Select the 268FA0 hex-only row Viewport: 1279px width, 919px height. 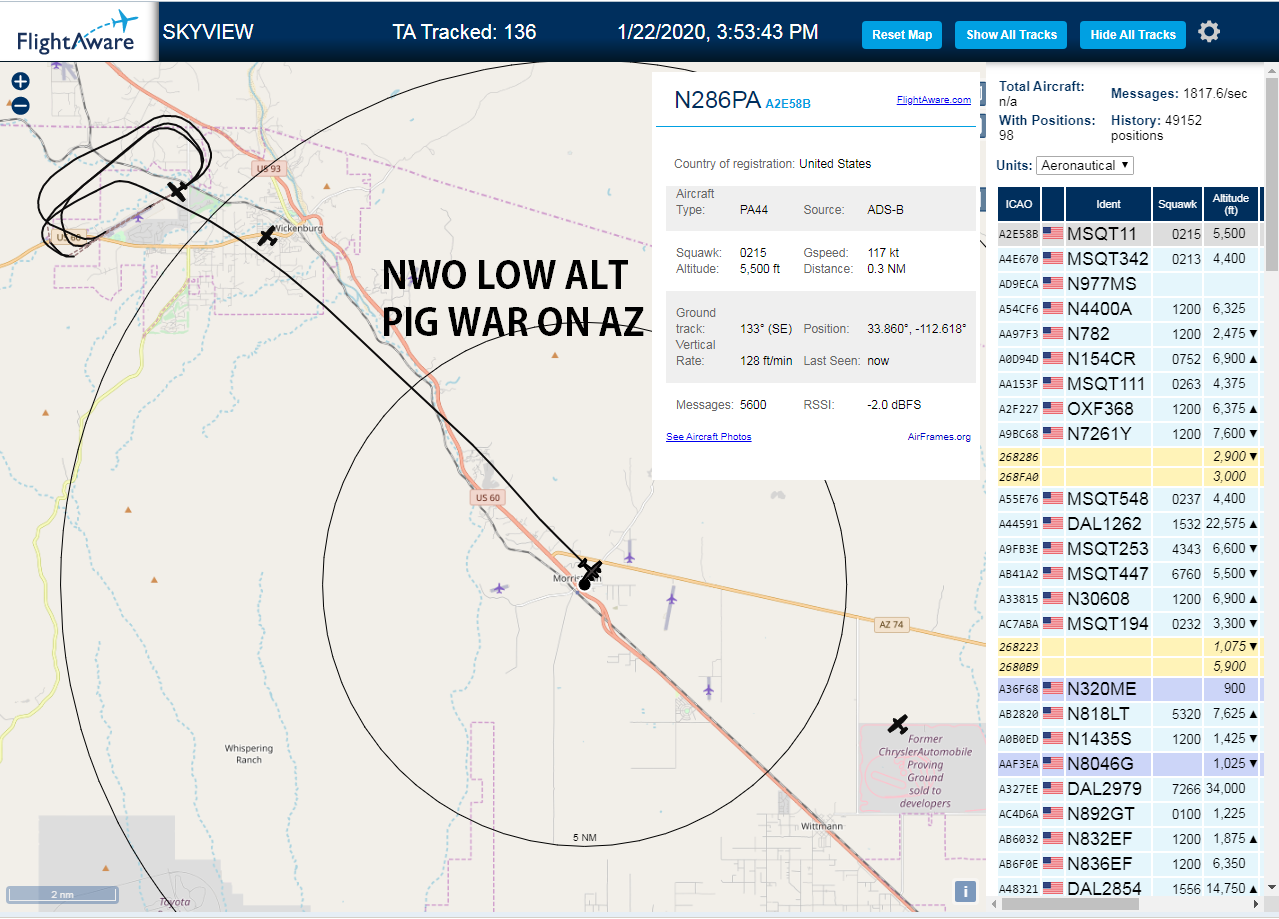1129,477
